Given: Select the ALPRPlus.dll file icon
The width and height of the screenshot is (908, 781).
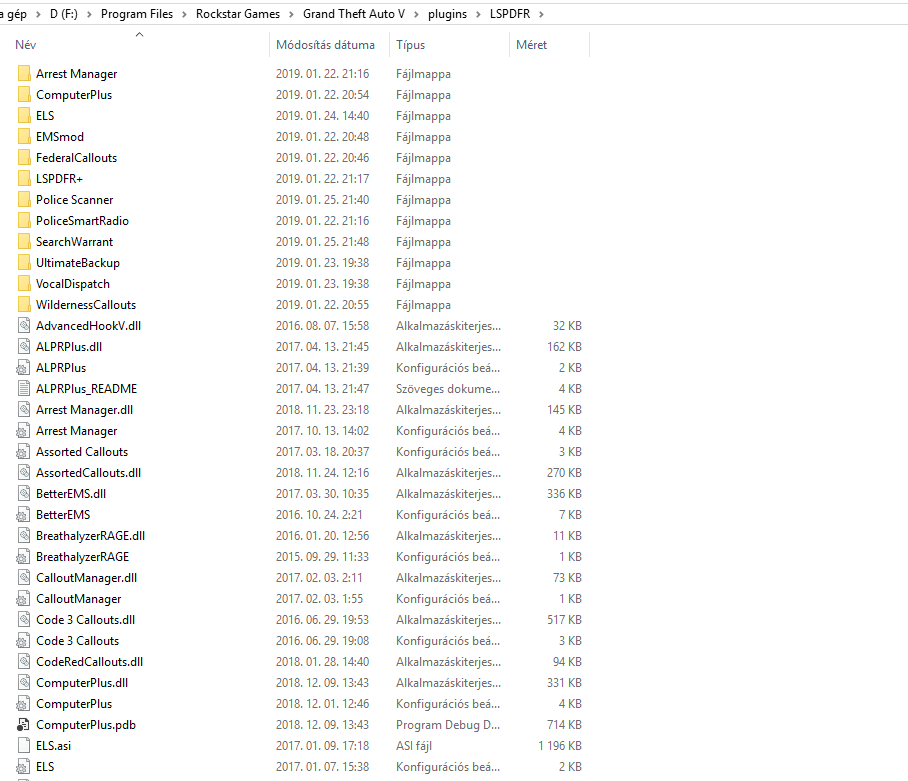Looking at the screenshot, I should click(24, 346).
